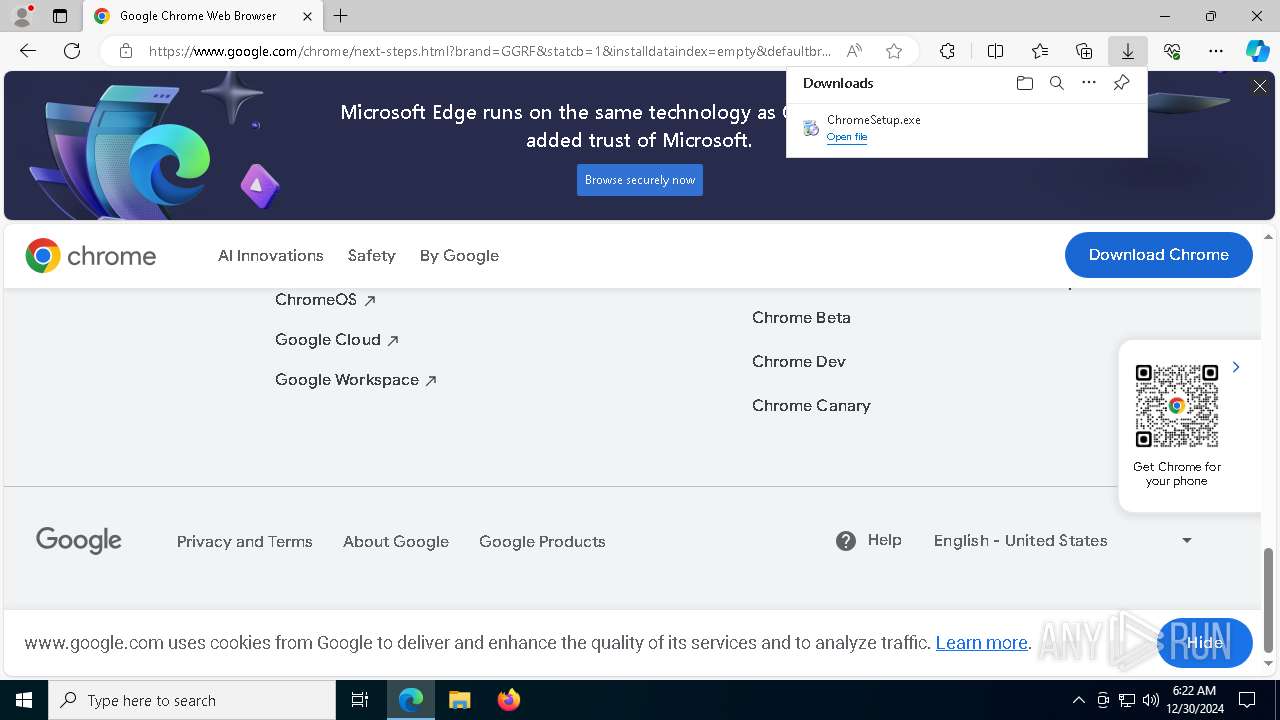Click Help link in footer
Screen dimensions: 1280x720
point(884,540)
